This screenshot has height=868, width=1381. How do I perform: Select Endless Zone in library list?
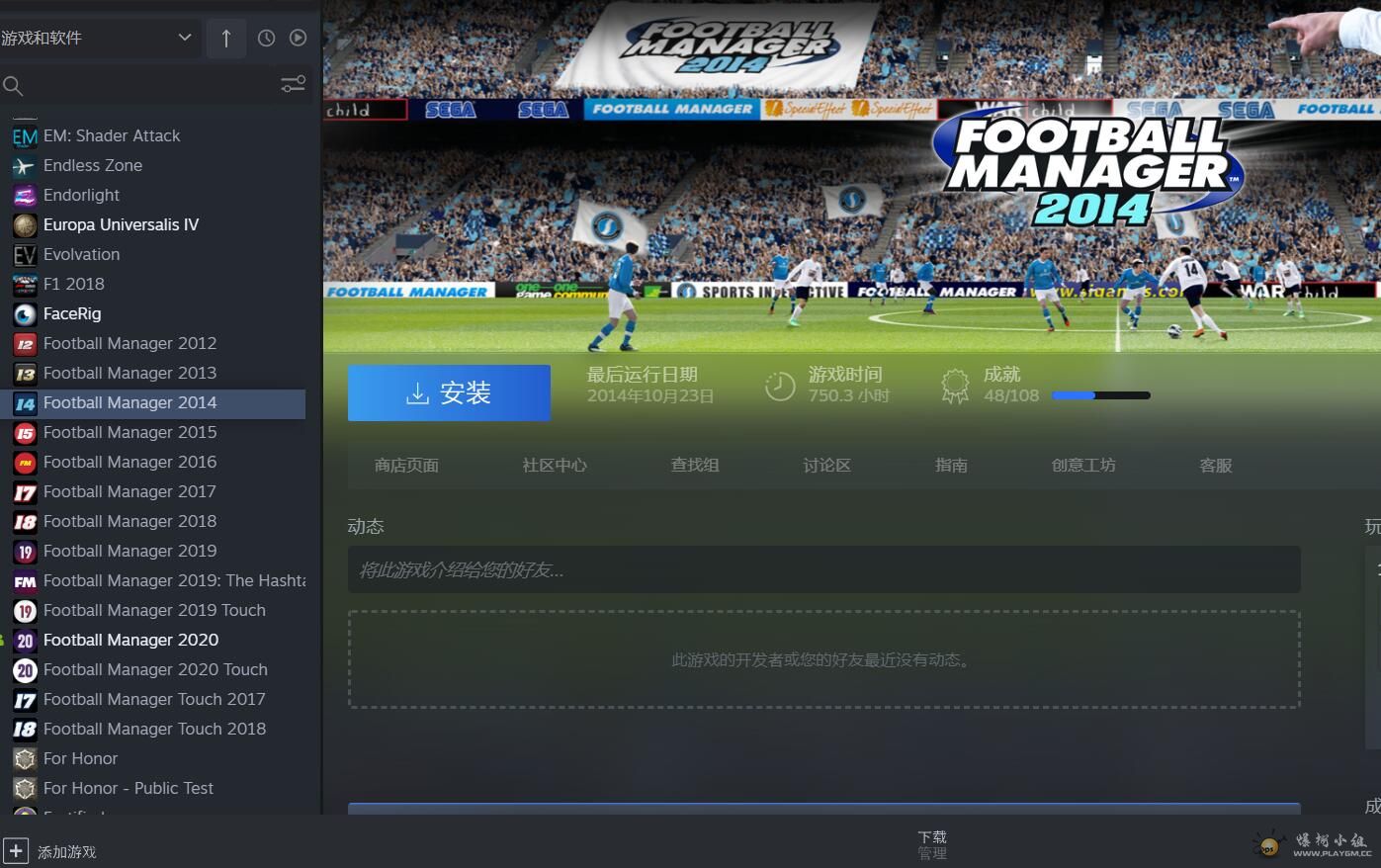click(92, 165)
